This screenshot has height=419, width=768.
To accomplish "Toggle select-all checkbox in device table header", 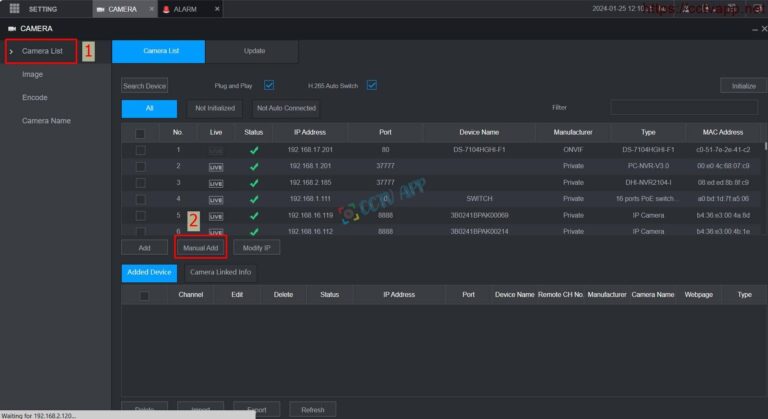I will click(141, 133).
